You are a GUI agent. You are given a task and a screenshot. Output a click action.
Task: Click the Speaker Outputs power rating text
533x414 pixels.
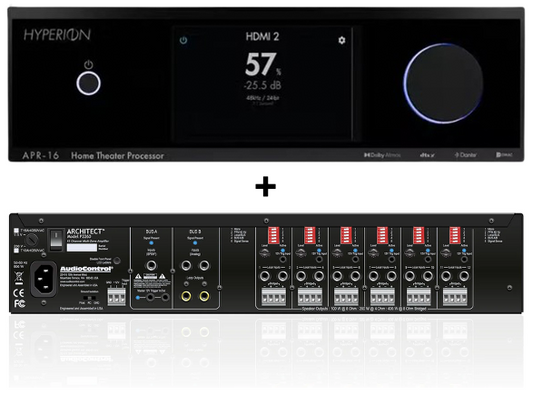pos(364,309)
